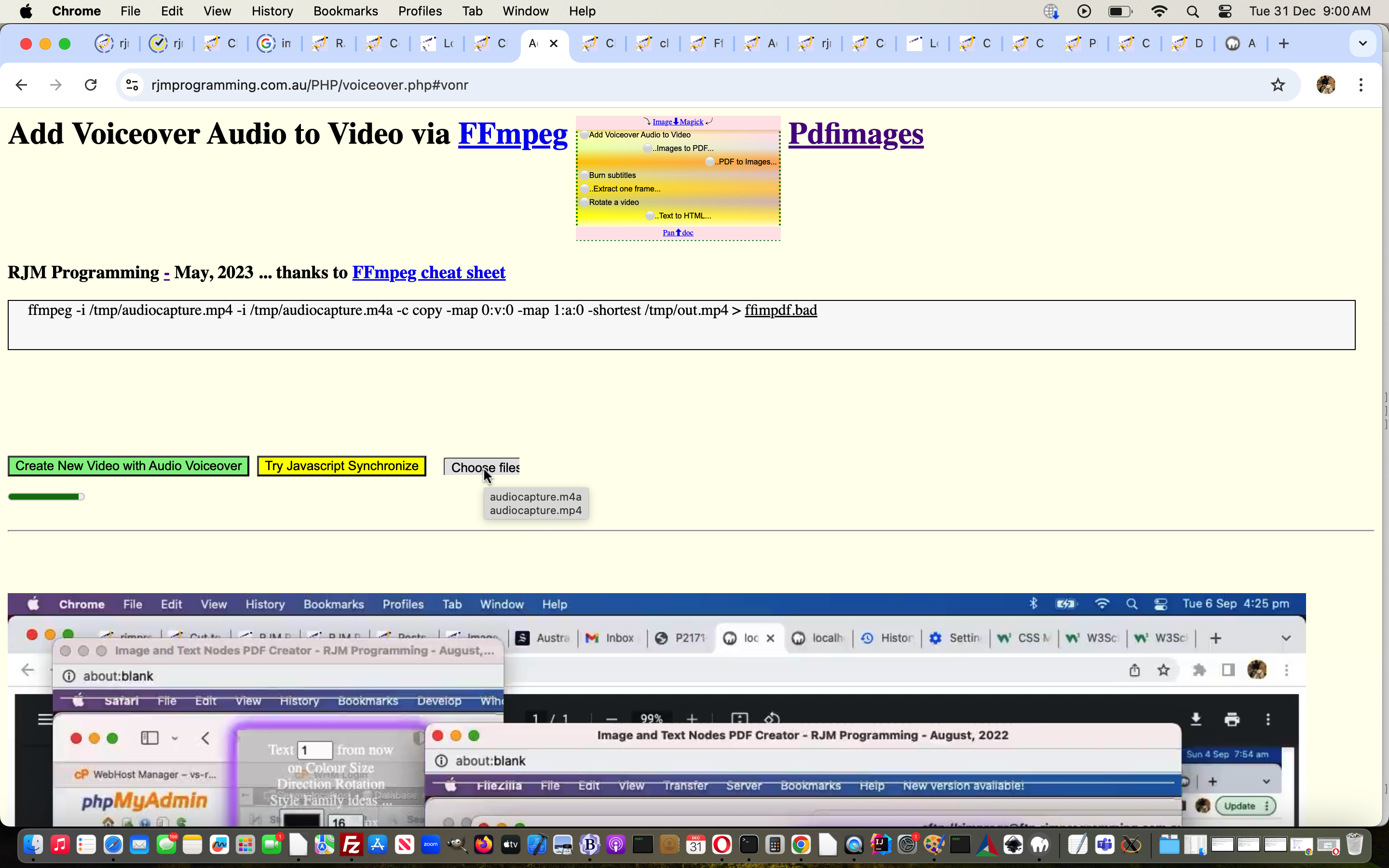Open Finder from the Dock

pos(33,844)
